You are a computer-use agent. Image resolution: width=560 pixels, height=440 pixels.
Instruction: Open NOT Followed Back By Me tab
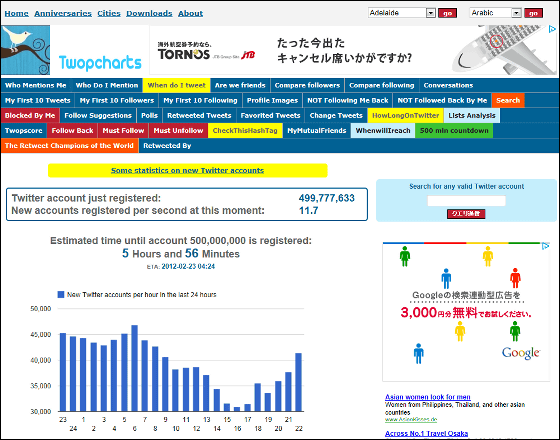[442, 100]
